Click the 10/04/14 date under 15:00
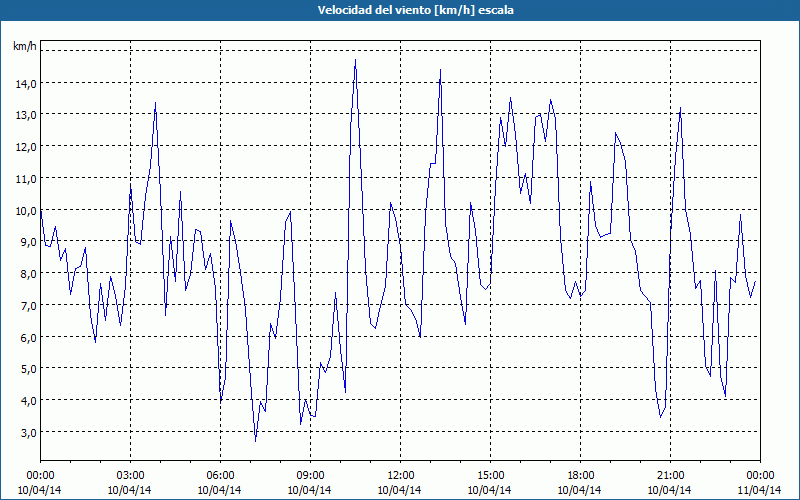This screenshot has height=500, width=800. 490,490
